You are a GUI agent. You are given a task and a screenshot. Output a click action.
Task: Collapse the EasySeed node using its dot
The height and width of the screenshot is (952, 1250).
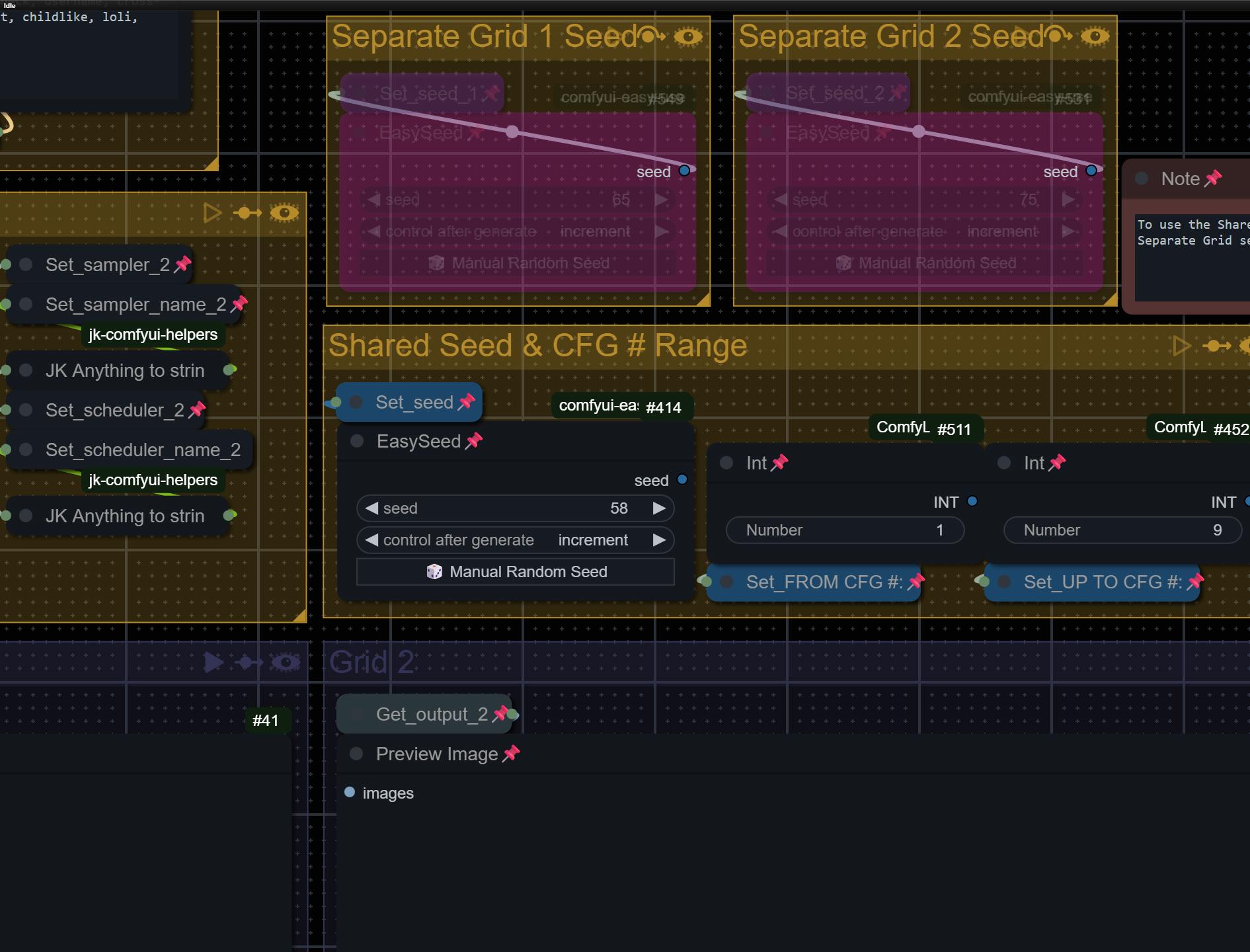point(357,441)
